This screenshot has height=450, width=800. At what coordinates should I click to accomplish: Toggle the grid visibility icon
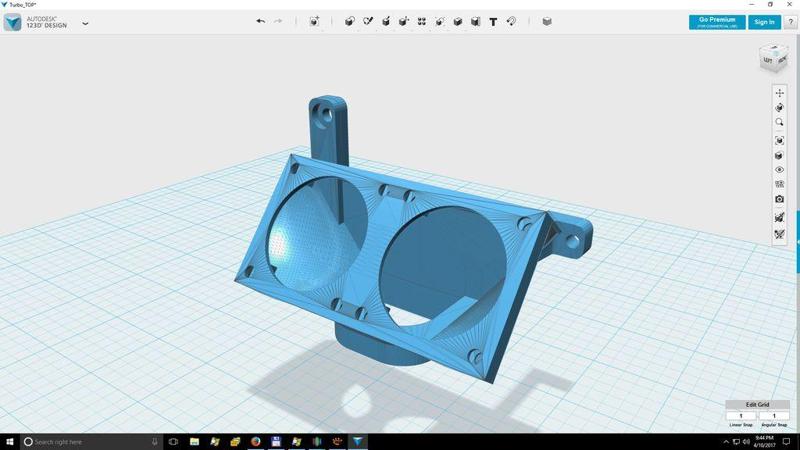coord(779,184)
